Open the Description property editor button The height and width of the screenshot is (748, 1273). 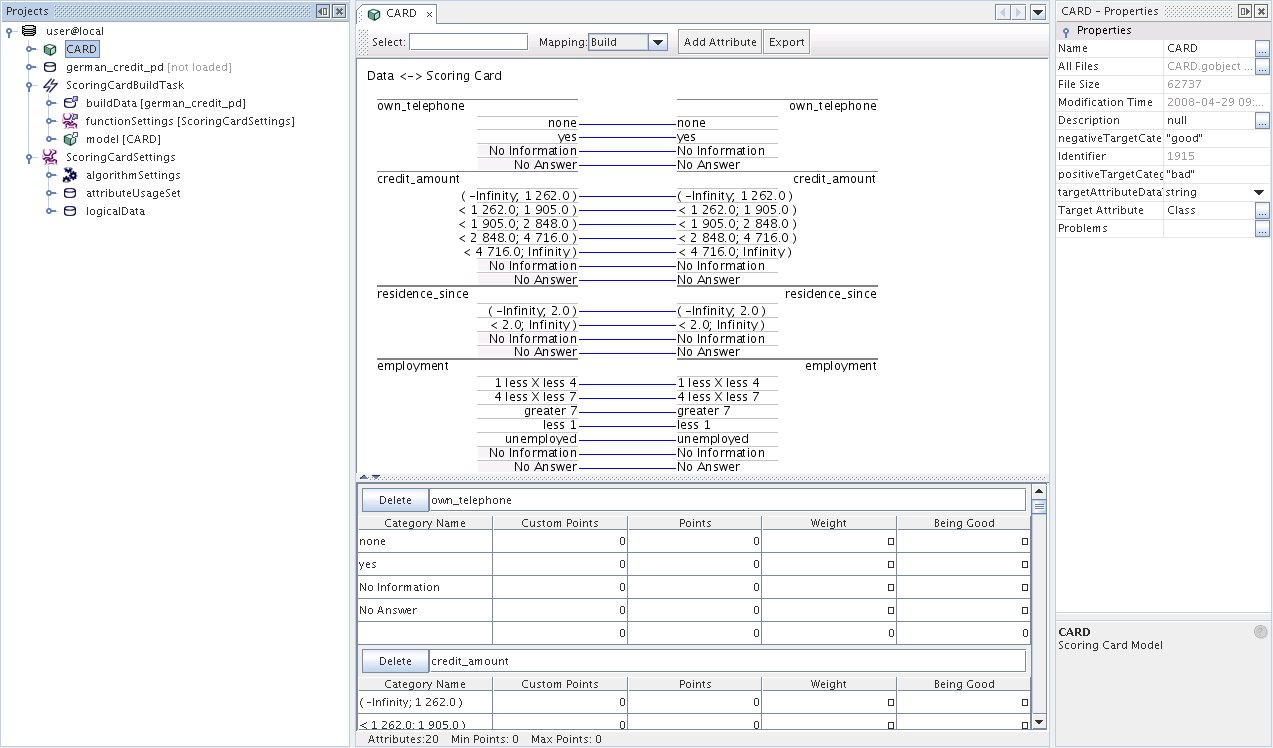[1262, 120]
